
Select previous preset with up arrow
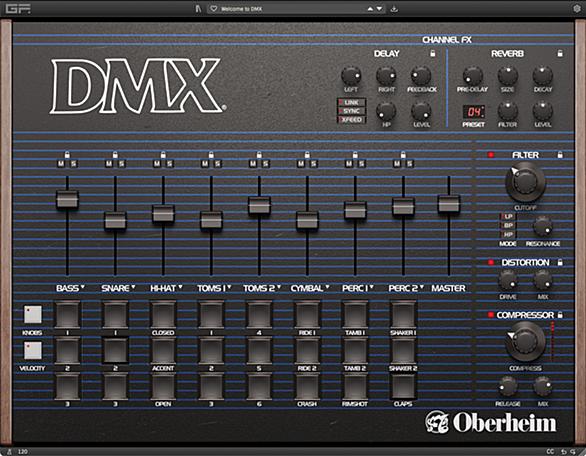[370, 9]
